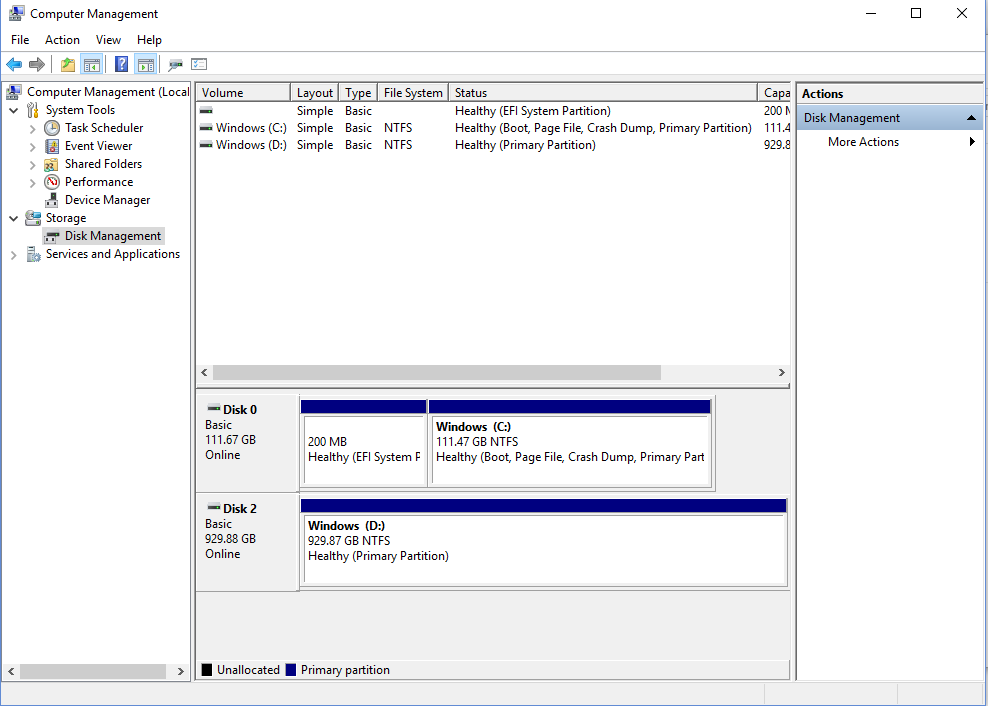This screenshot has width=988, height=706.
Task: Select the Windows (D:) volume row
Action: (x=249, y=144)
